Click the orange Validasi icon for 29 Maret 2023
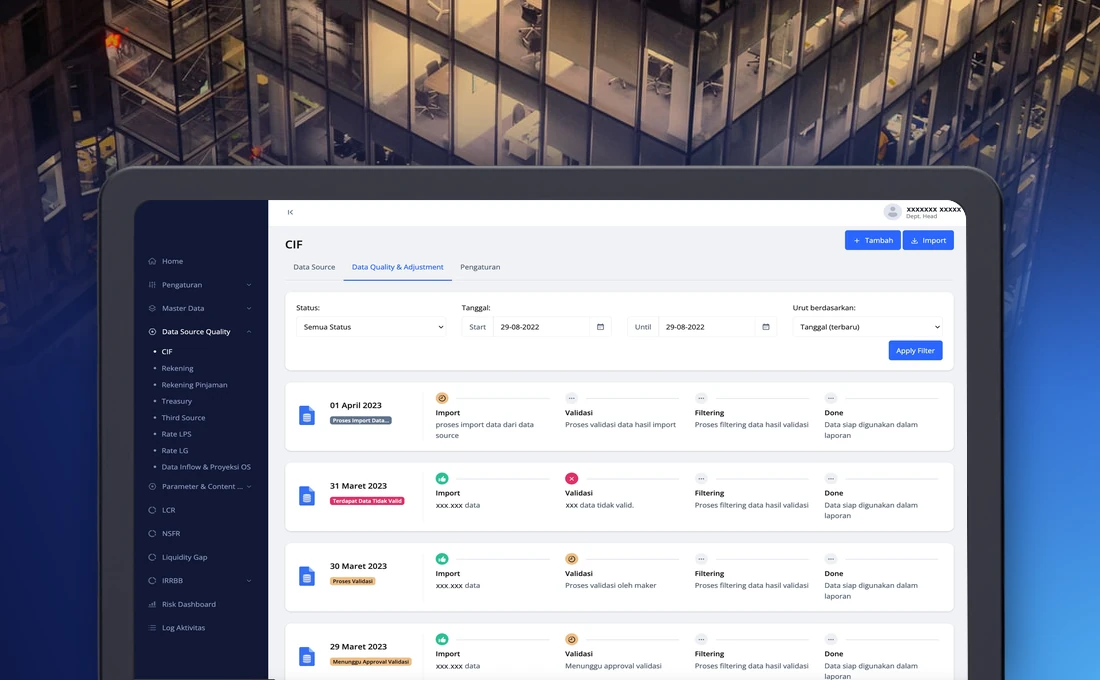Screen dimensions: 1100x680 (x=572, y=639)
